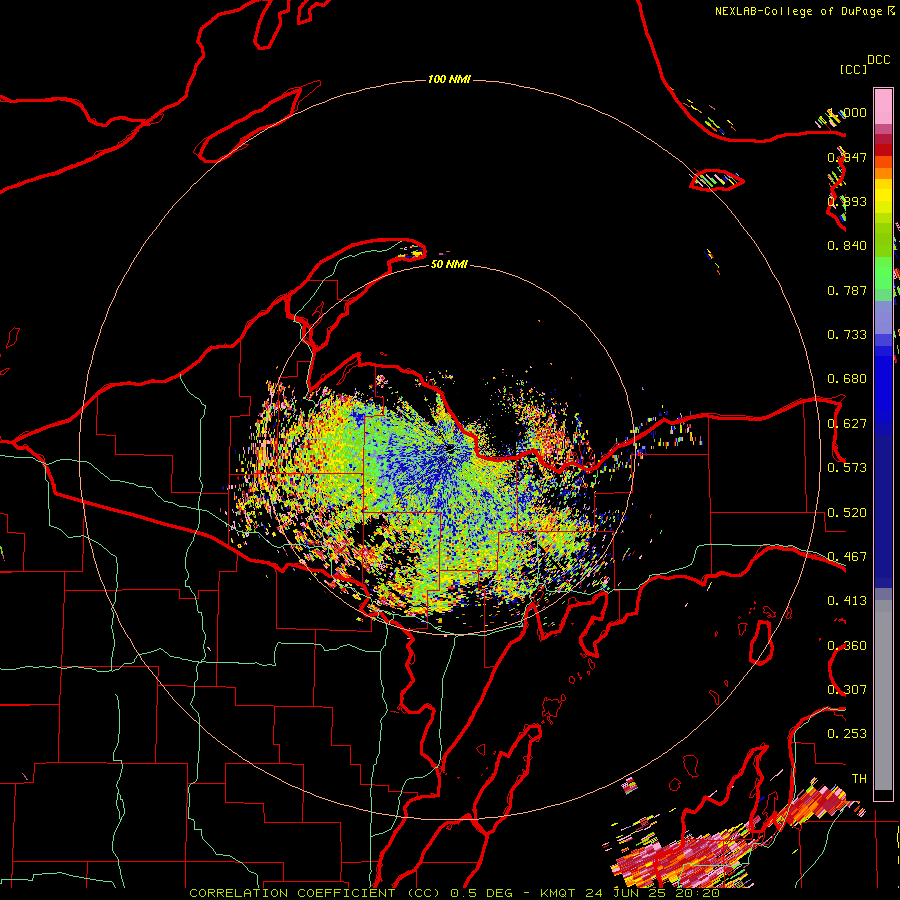Click the TH label beside the color bar
Image resolution: width=900 pixels, height=900 pixels.
point(859,779)
